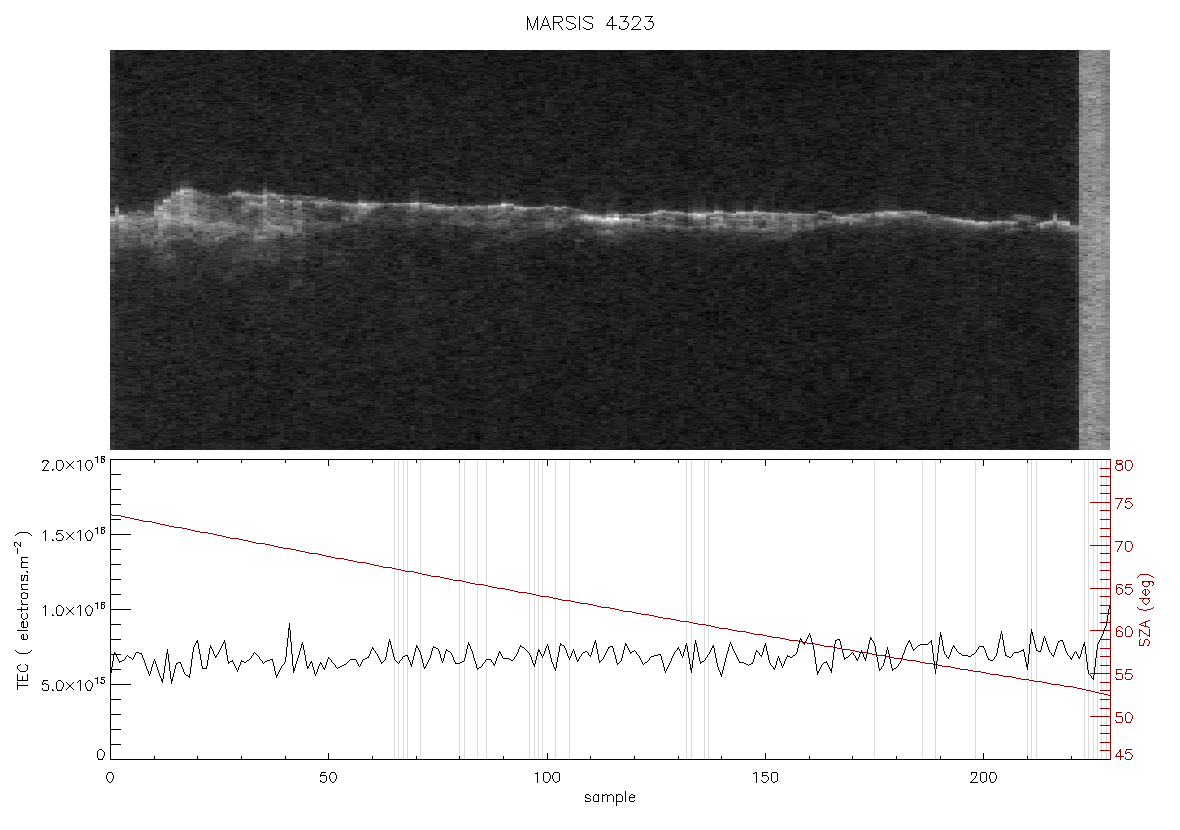
Task: Click the bright surface echo bump near sample 15
Action: [181, 203]
